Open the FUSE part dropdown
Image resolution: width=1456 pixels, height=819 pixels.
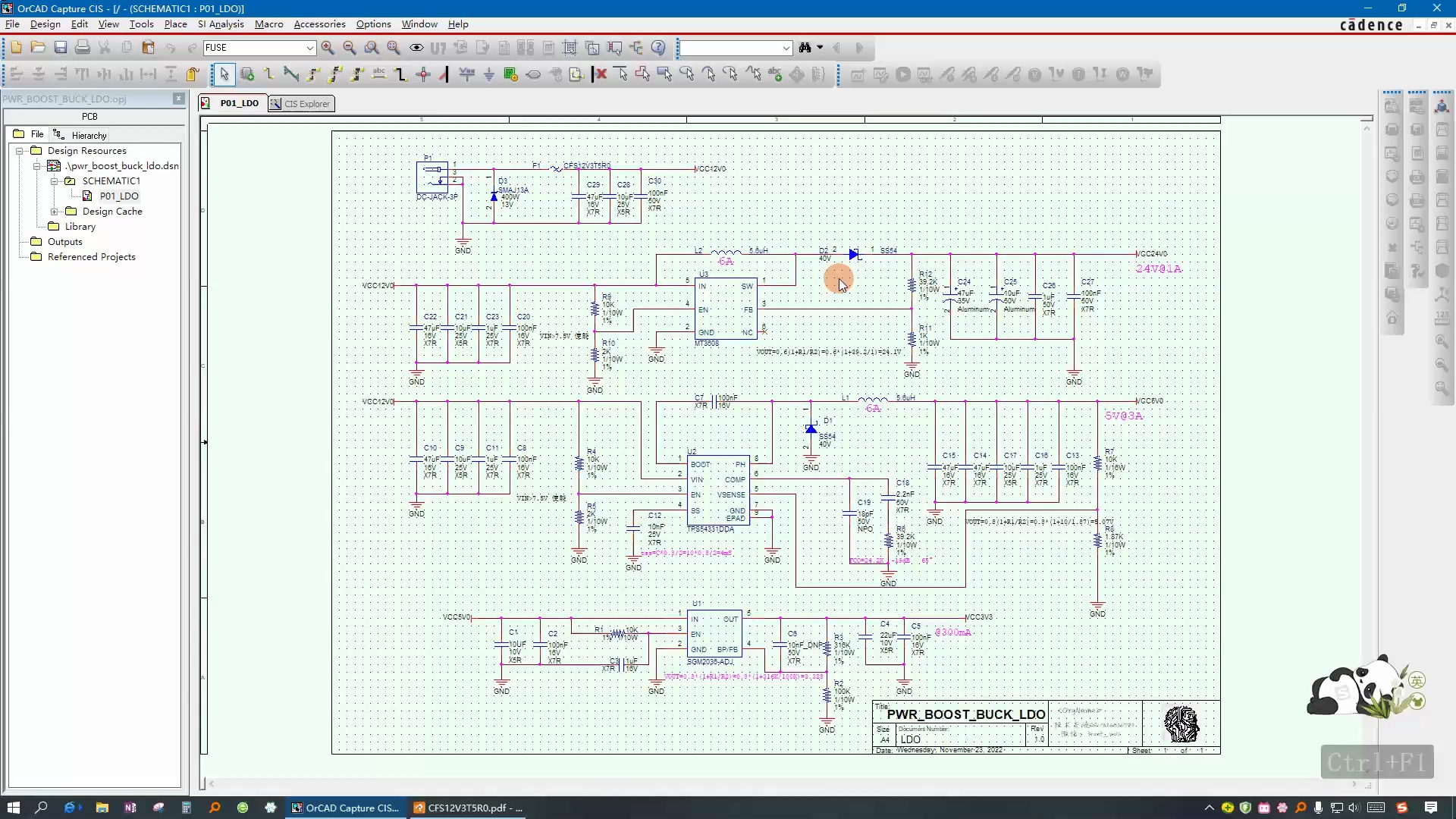[310, 48]
